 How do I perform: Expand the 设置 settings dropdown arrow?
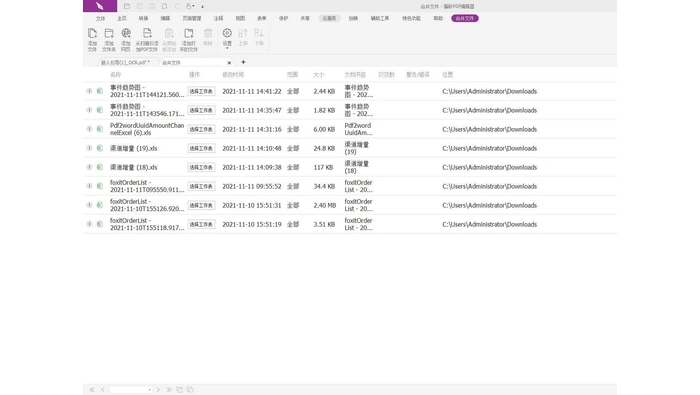pos(227,48)
